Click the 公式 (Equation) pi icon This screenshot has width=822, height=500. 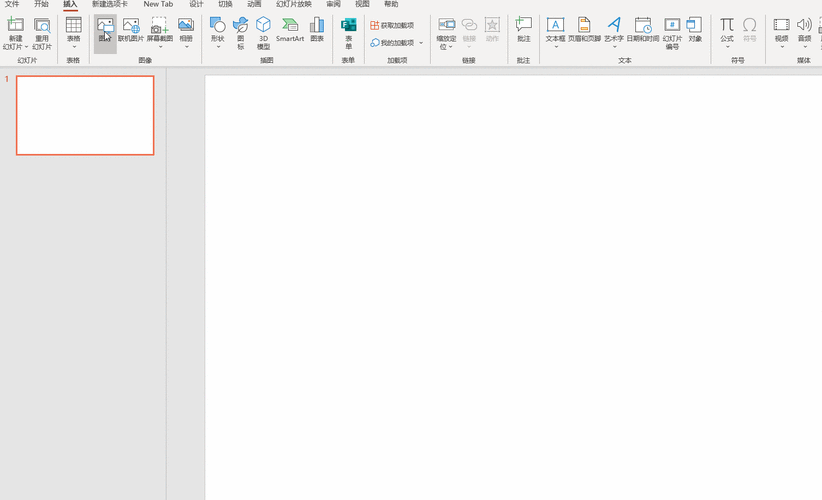pyautogui.click(x=727, y=24)
